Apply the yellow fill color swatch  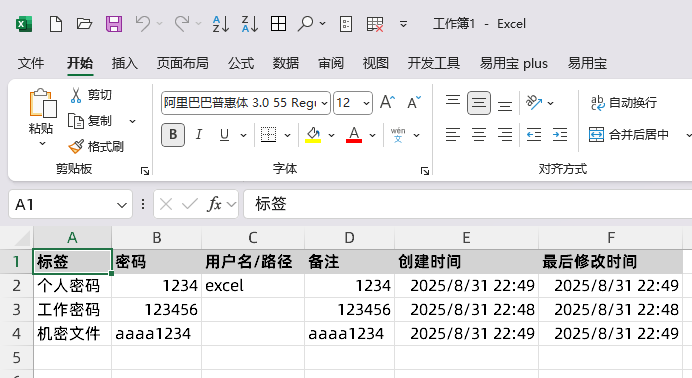coord(313,135)
